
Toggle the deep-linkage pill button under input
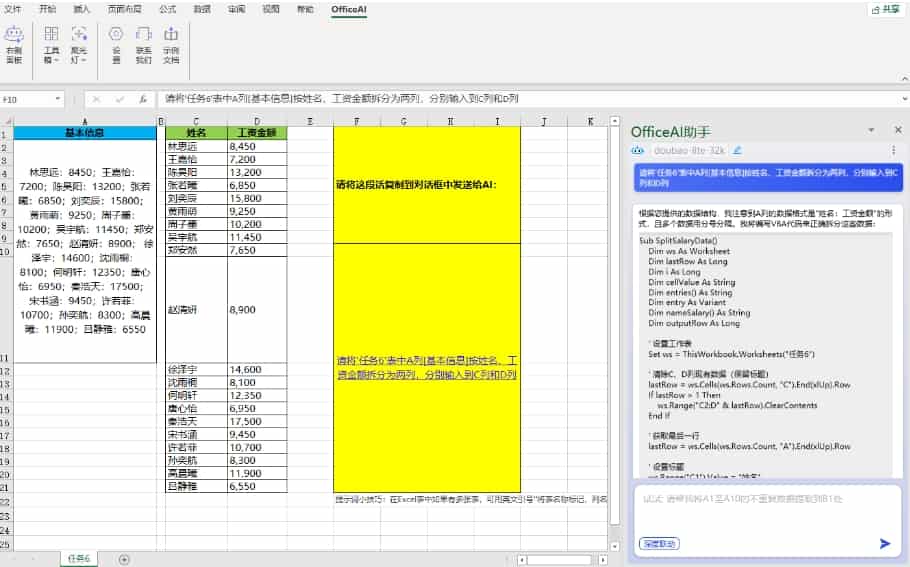[x=659, y=544]
